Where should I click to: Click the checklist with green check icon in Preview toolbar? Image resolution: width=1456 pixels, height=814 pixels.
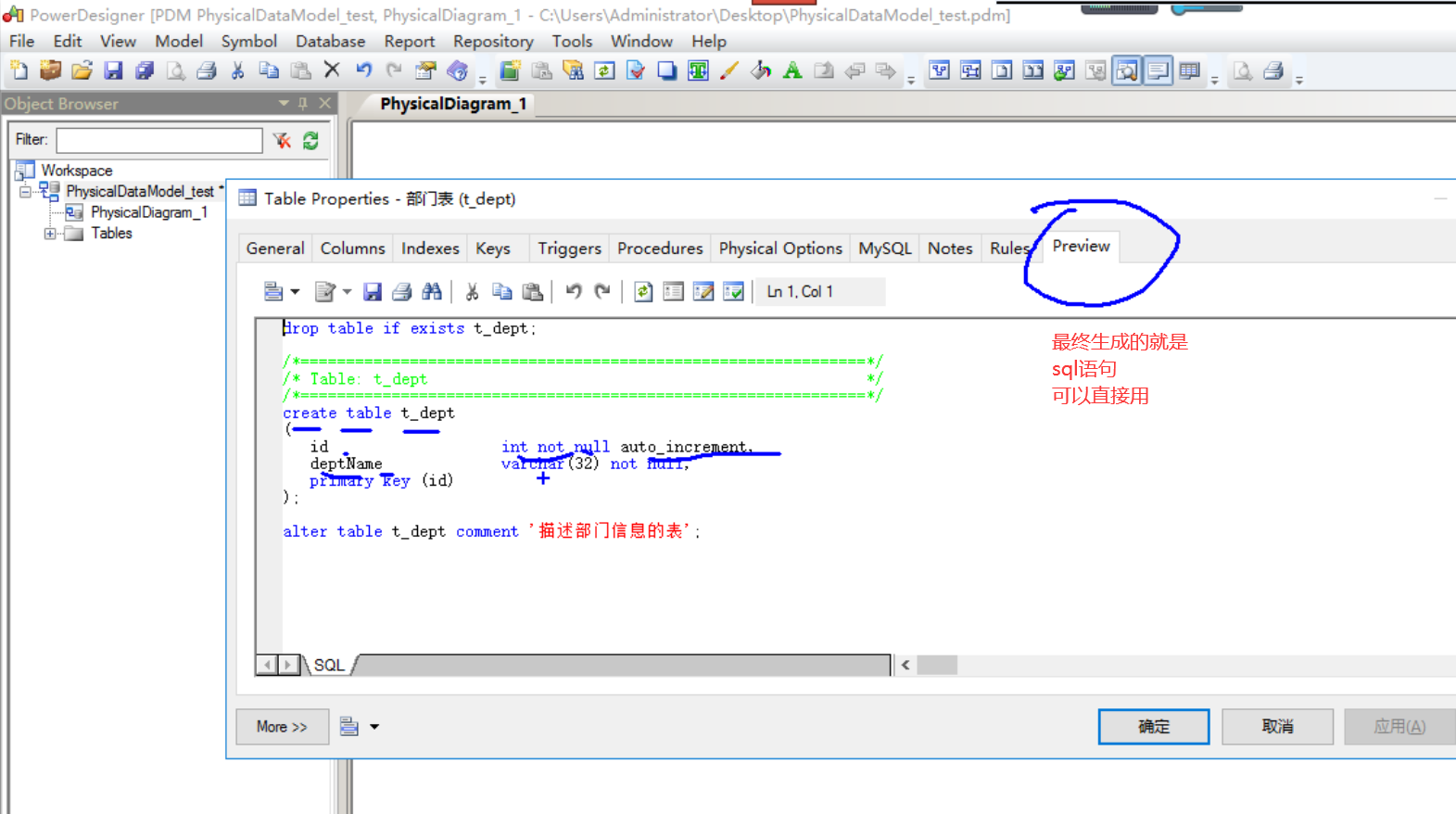tap(733, 292)
